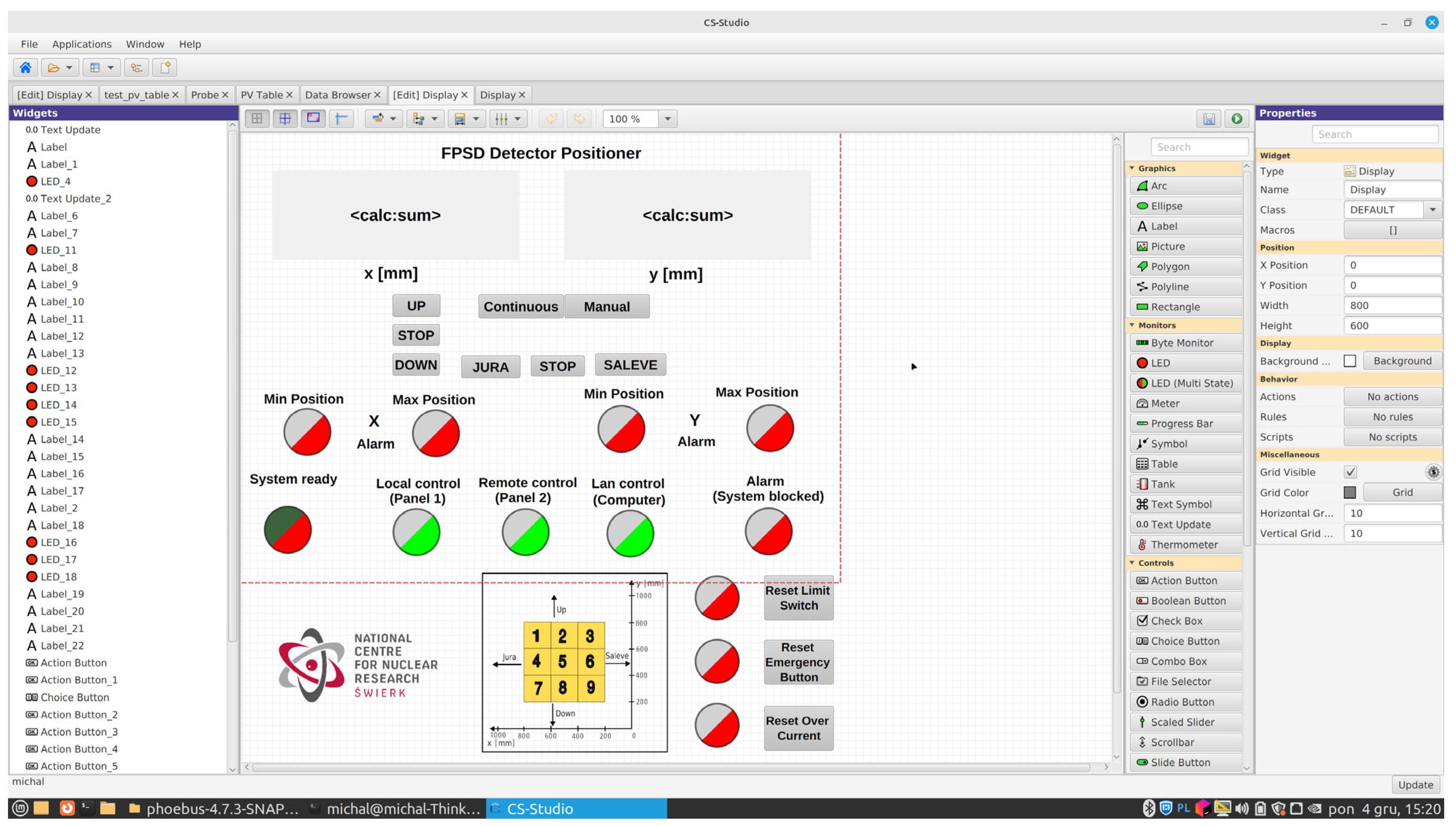Toggle snap to widgets icon
The image size is (1456, 826).
point(313,119)
